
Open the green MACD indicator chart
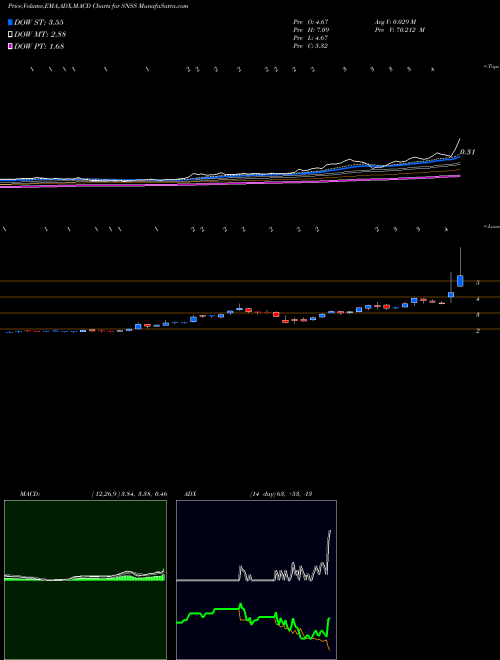85,580
